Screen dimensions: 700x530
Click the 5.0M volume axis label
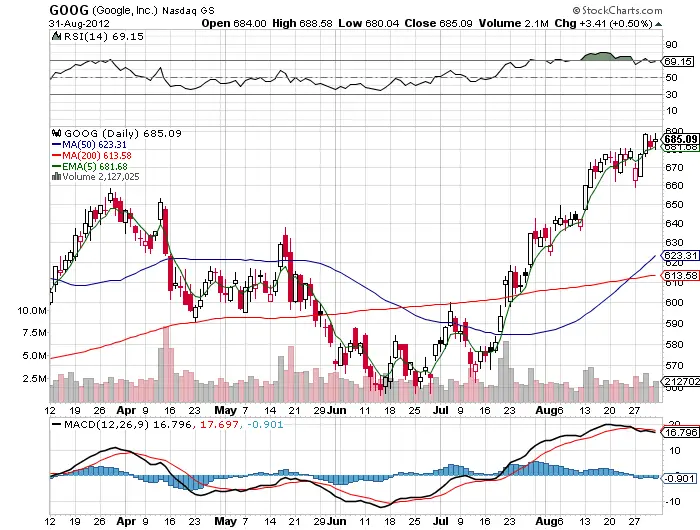point(35,356)
